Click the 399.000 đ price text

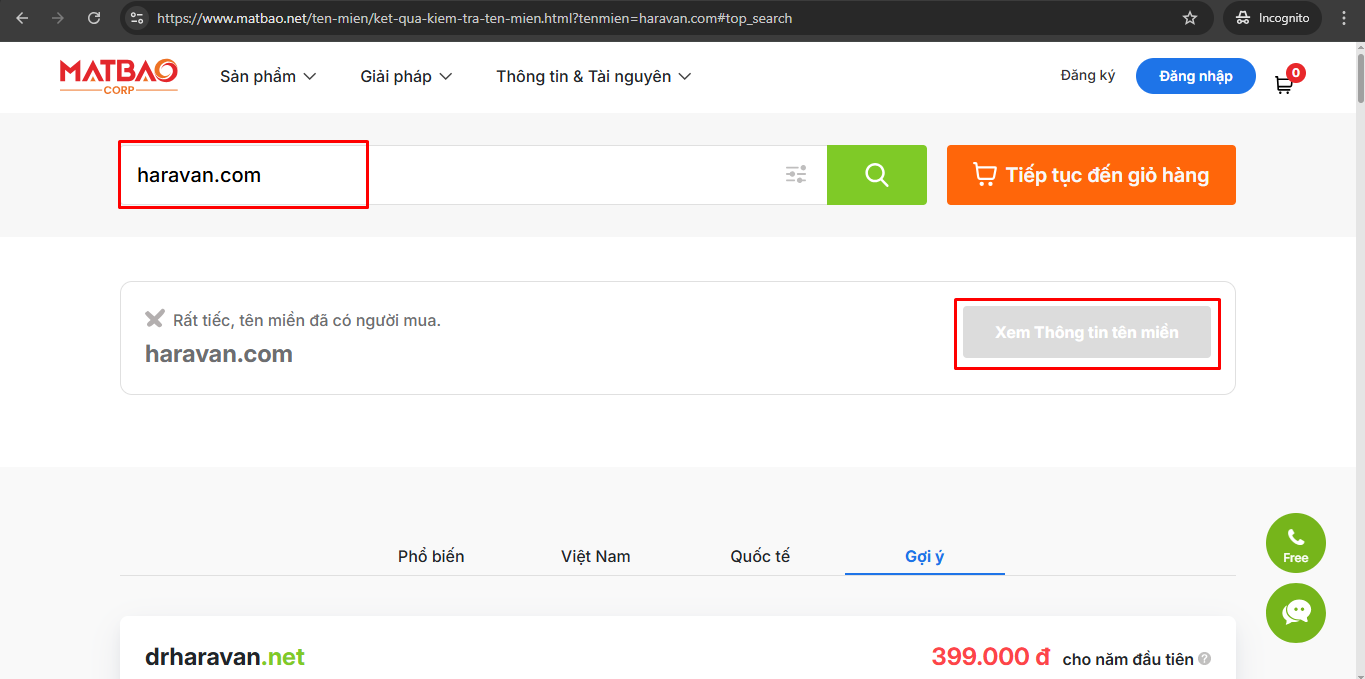[991, 657]
